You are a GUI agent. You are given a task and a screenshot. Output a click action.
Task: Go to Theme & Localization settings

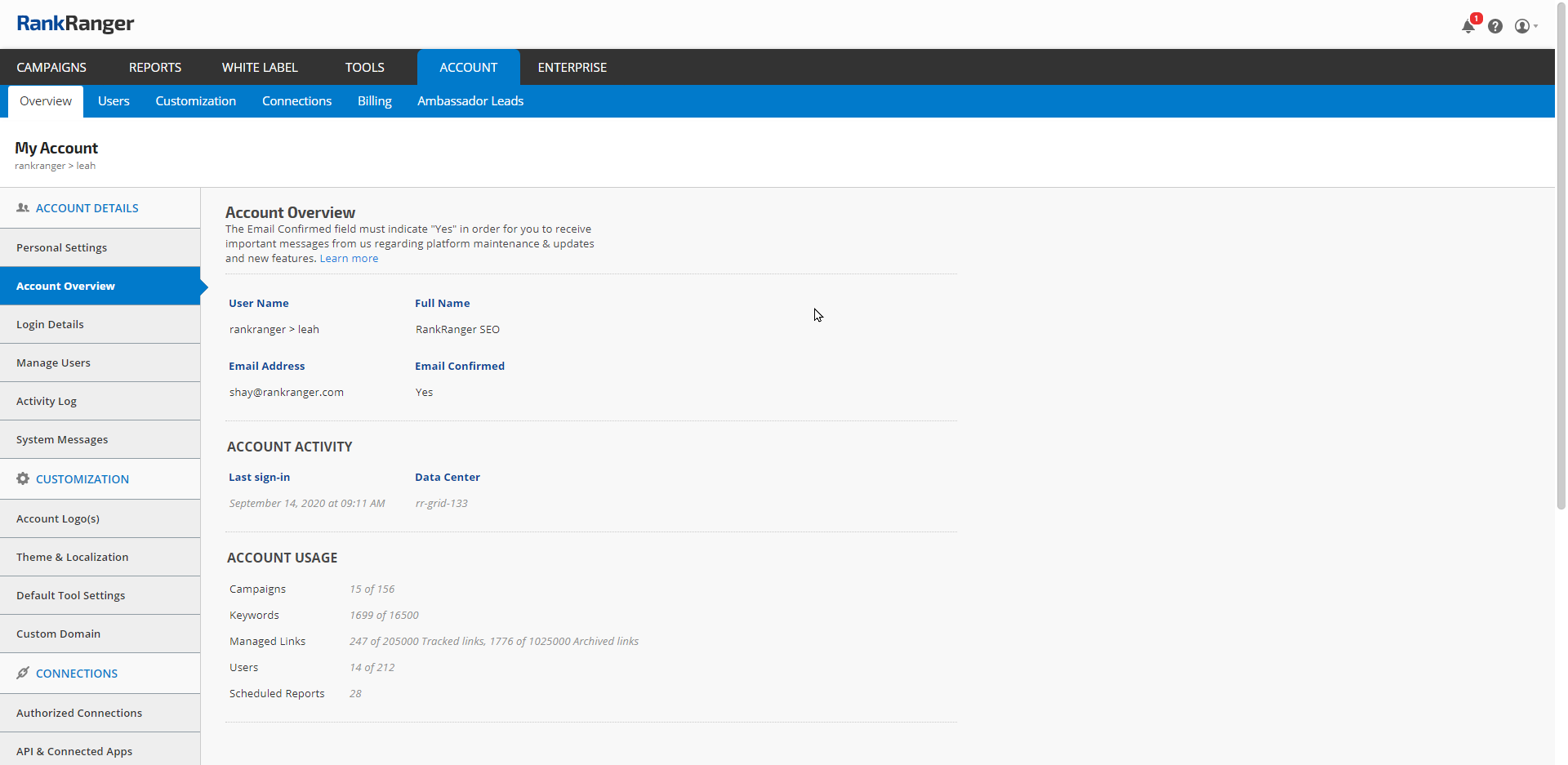(73, 558)
